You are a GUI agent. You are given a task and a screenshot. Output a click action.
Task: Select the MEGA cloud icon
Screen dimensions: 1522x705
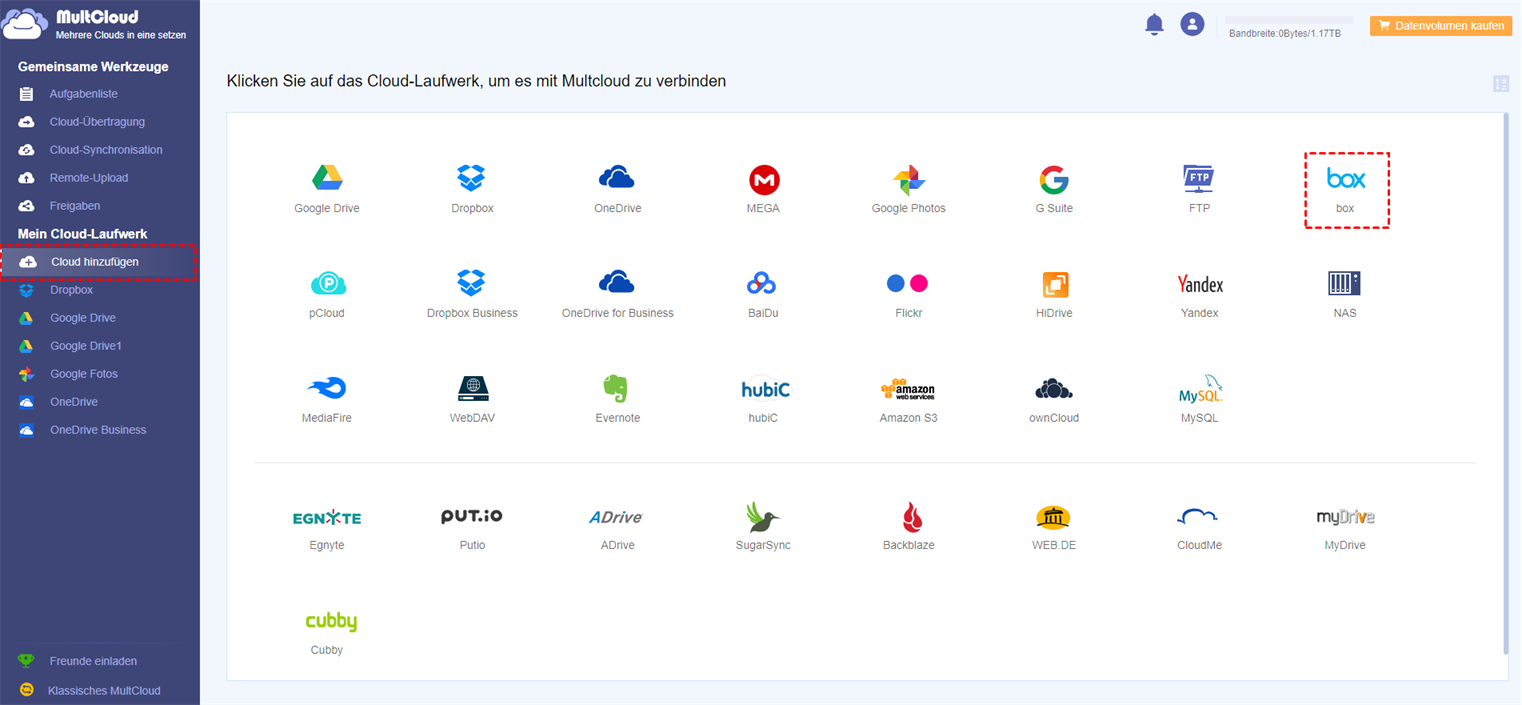[x=764, y=180]
